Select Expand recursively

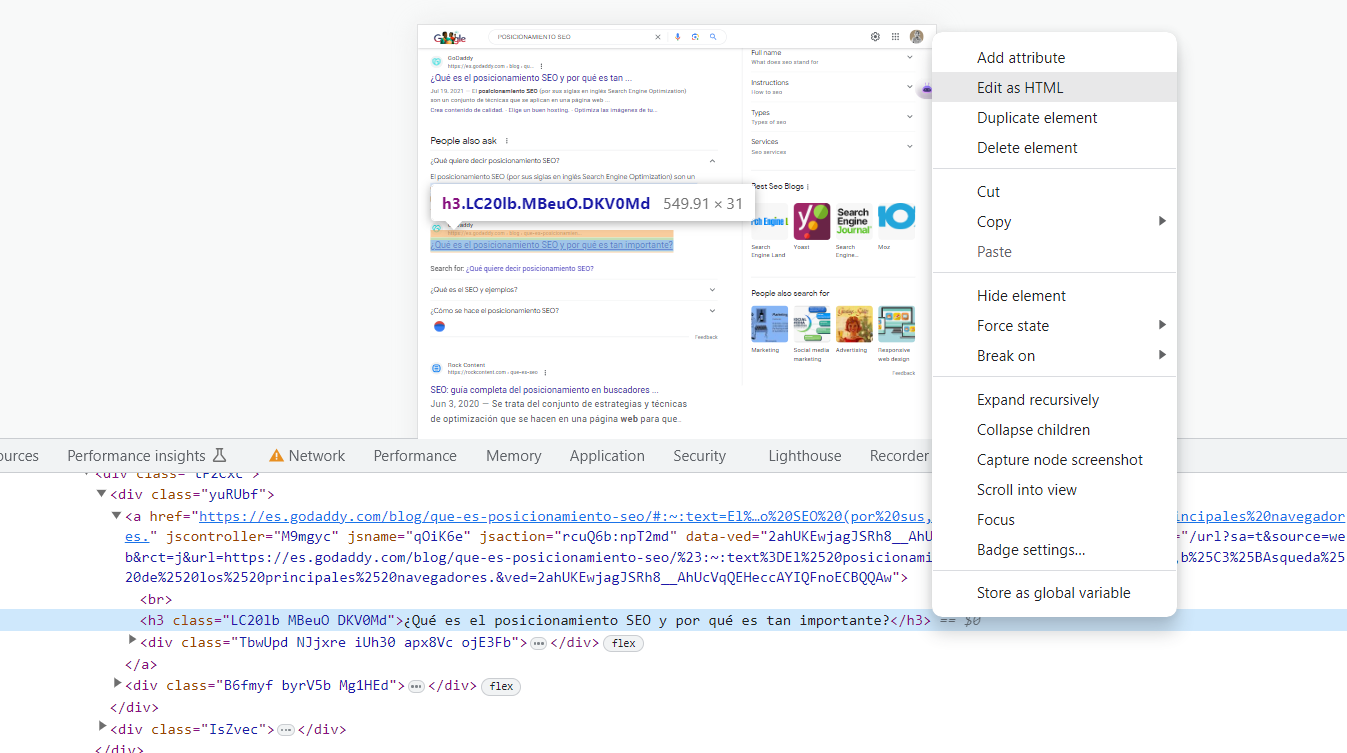(x=1054, y=400)
